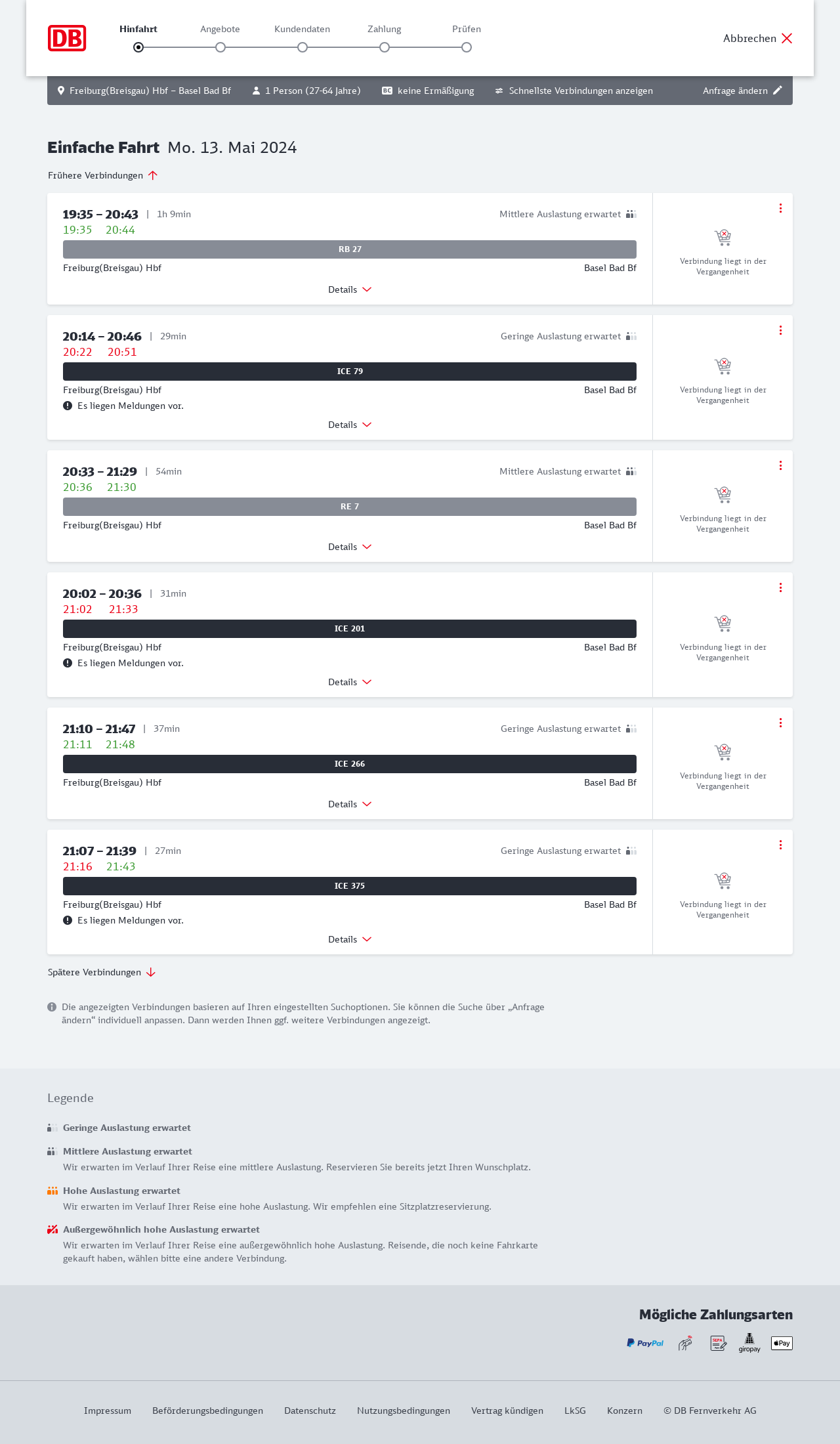This screenshot has width=840, height=1444.
Task: Click the Apple Pay payment icon
Action: pyautogui.click(x=782, y=1343)
